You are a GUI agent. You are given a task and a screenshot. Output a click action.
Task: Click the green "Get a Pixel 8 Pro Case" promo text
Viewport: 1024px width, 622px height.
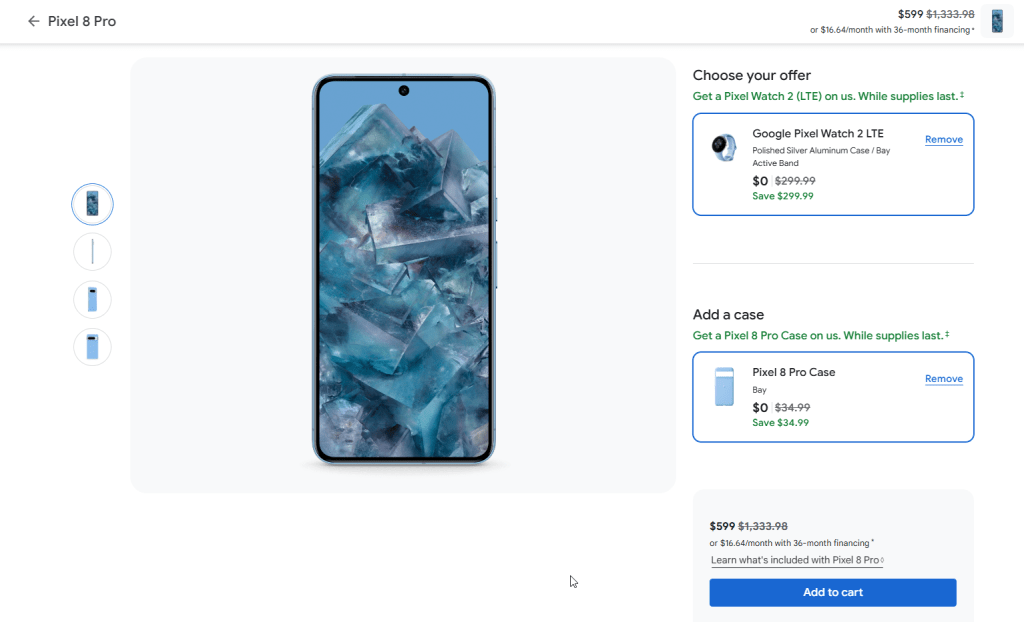pos(818,336)
